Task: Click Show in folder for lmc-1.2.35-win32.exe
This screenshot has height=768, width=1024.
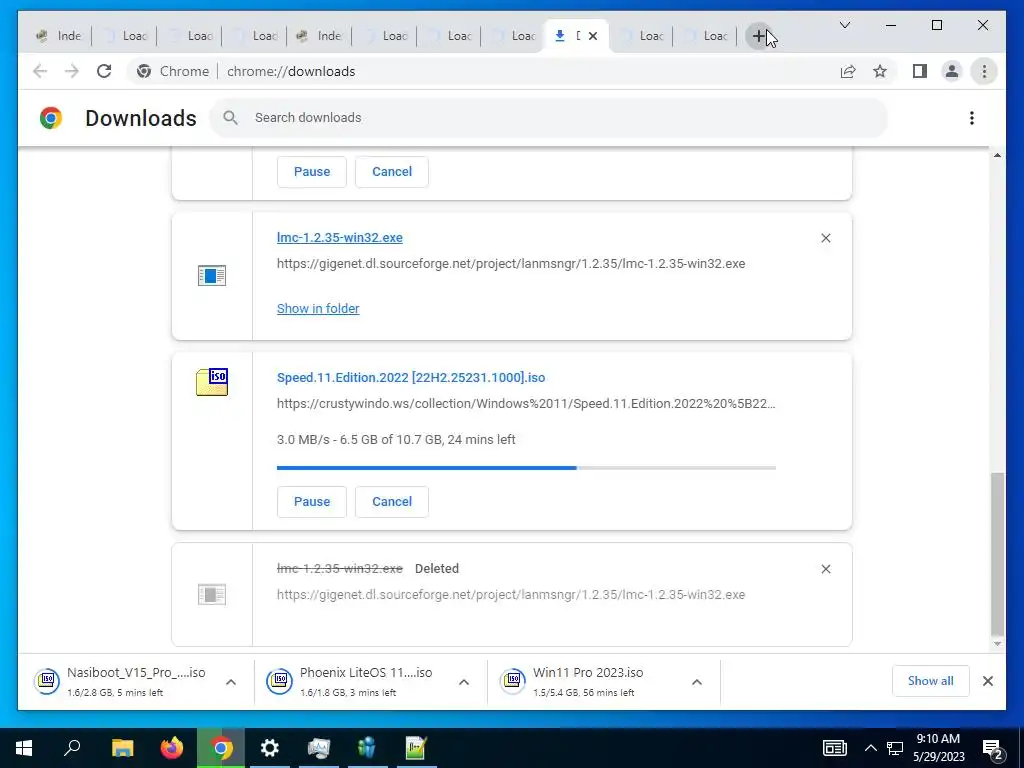Action: pyautogui.click(x=318, y=308)
